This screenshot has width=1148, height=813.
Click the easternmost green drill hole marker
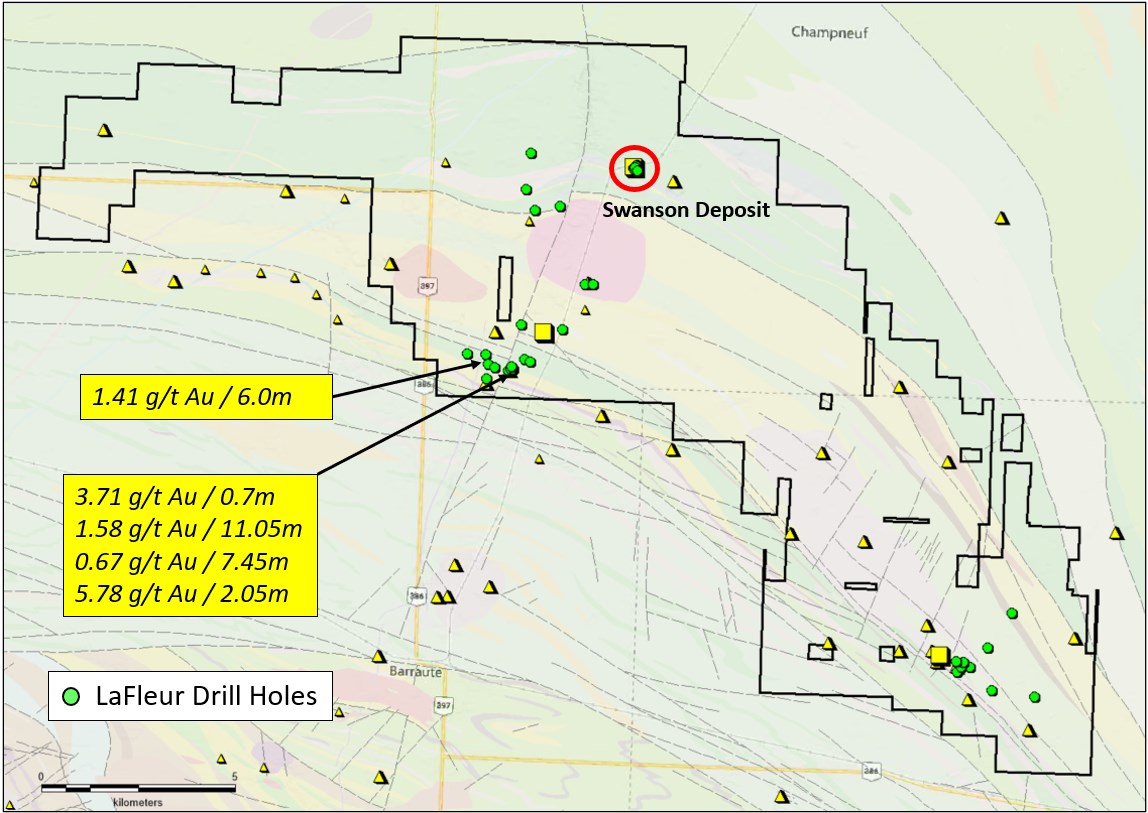[x=1034, y=697]
